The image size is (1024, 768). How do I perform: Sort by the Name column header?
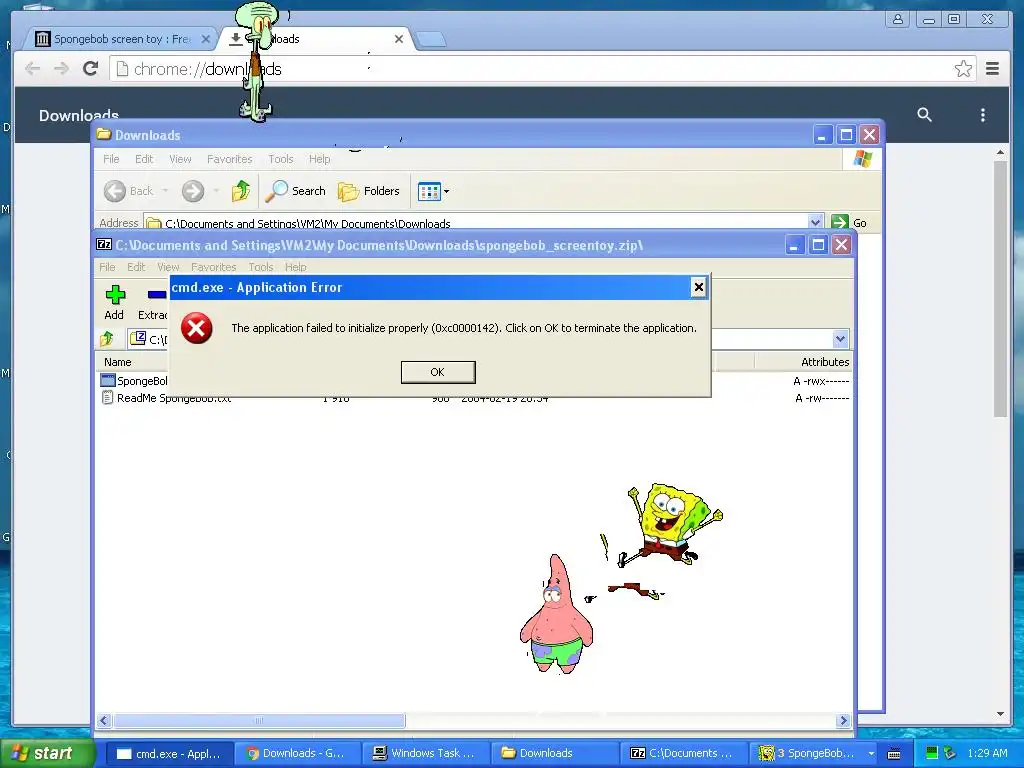(x=118, y=362)
